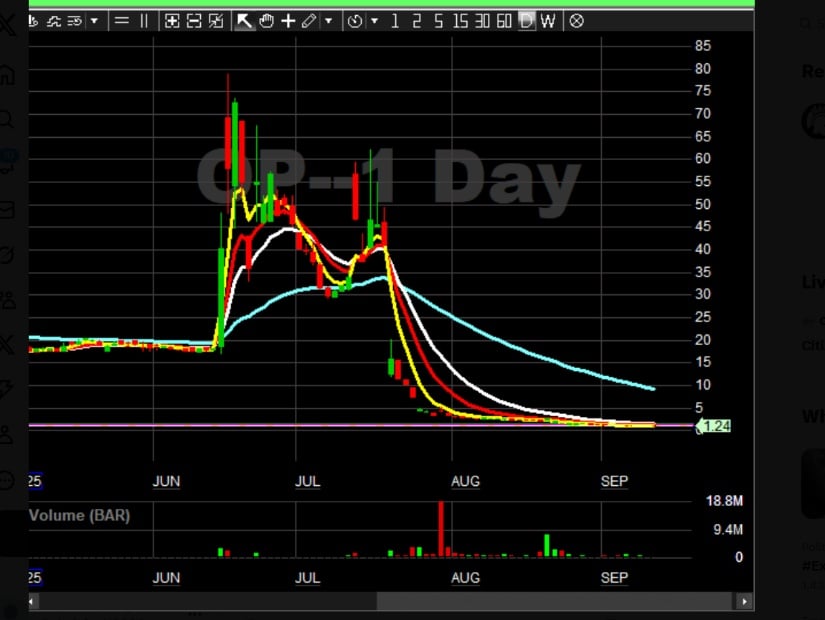Click the list settings icon in toolbar
The width and height of the screenshot is (825, 620).
pyautogui.click(x=75, y=21)
